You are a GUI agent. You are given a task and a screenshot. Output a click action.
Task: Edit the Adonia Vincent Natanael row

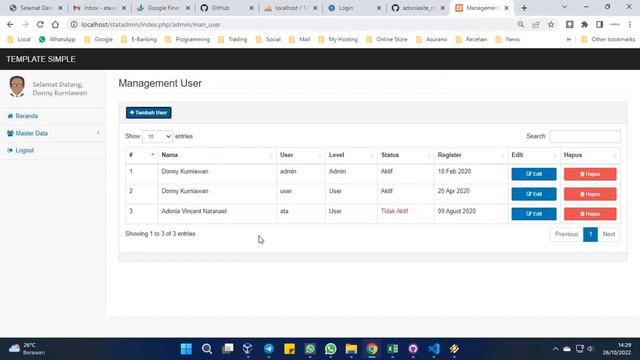coord(534,214)
